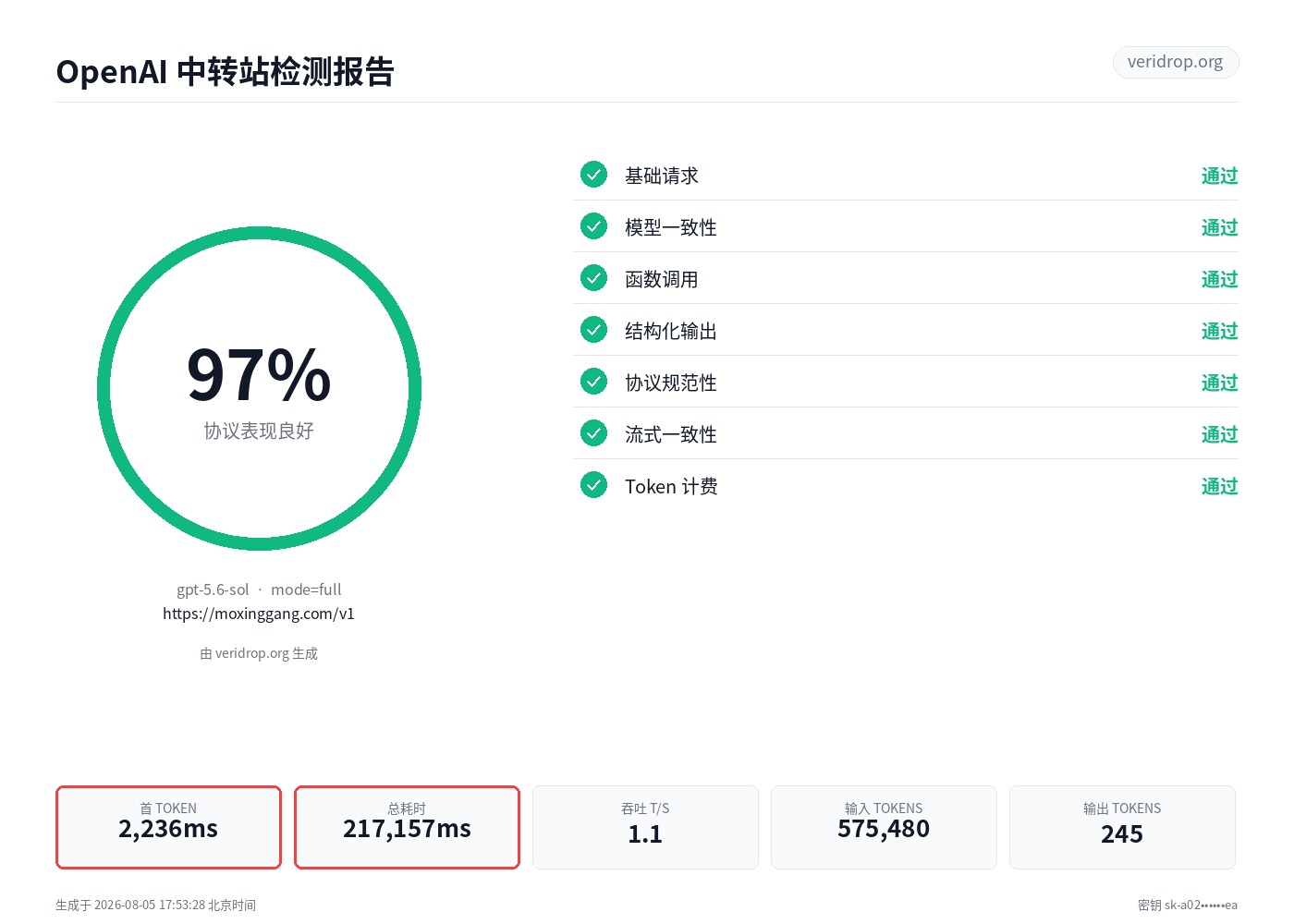Click the 通过 status for Token 计费

click(1219, 486)
